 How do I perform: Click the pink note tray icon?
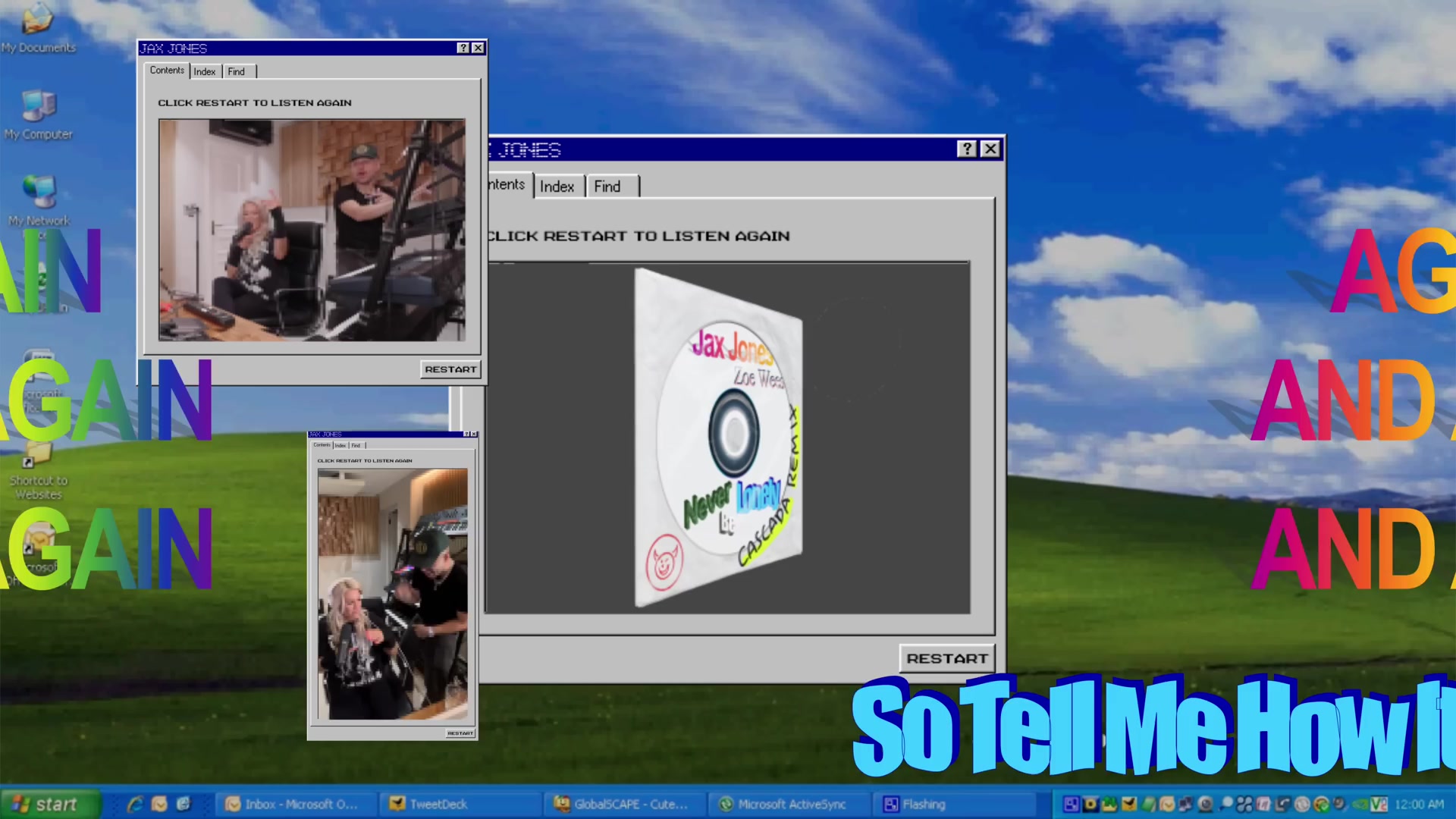tap(1263, 804)
